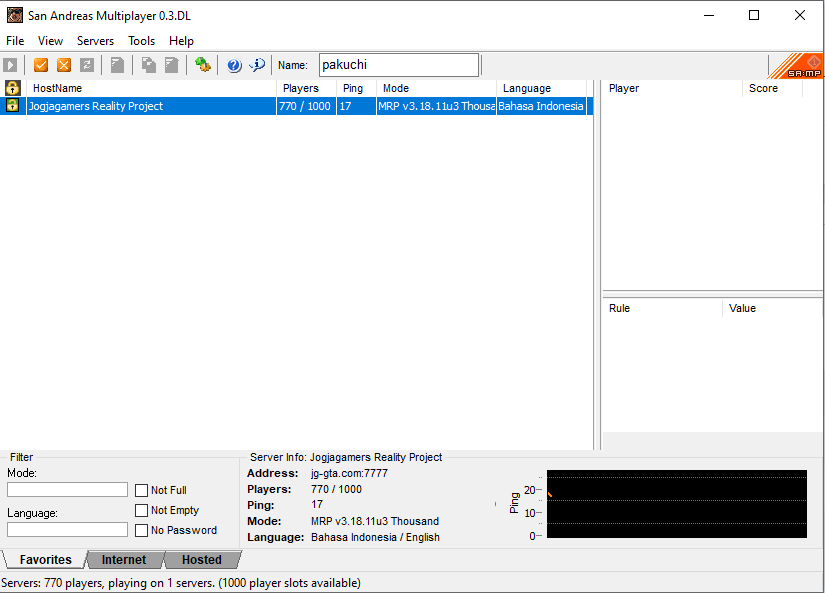This screenshot has width=825, height=593.
Task: Click the Rule column header
Action: tap(662, 308)
